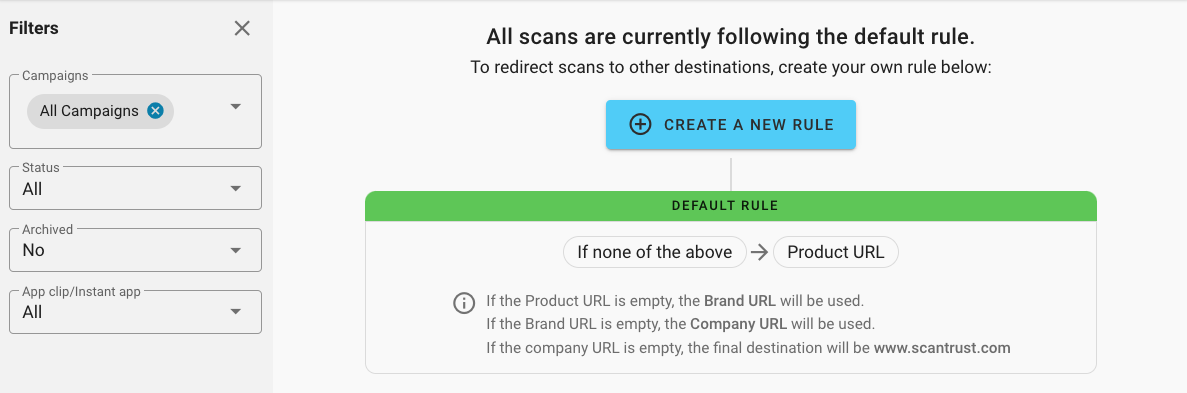Click the All Campaigns chip label

pos(89,111)
